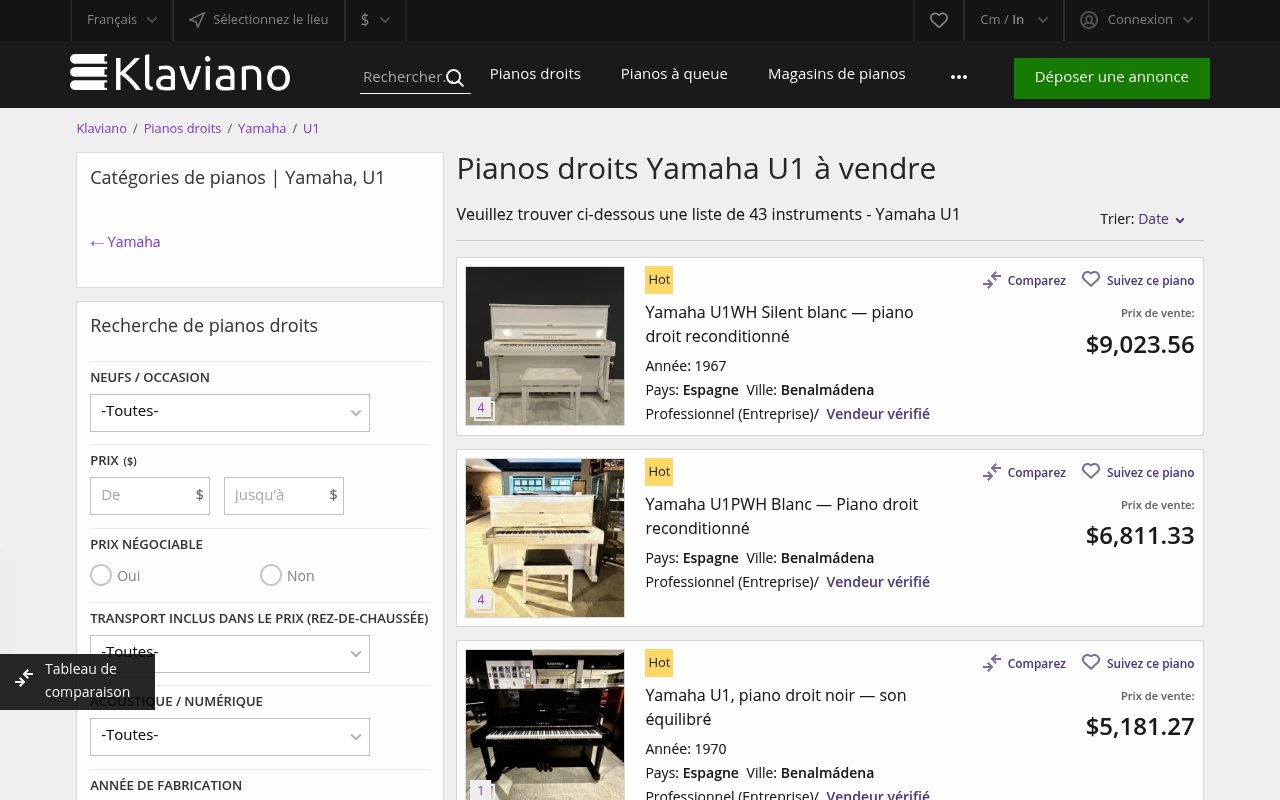Click Pianos droits breadcrumb link

click(182, 128)
